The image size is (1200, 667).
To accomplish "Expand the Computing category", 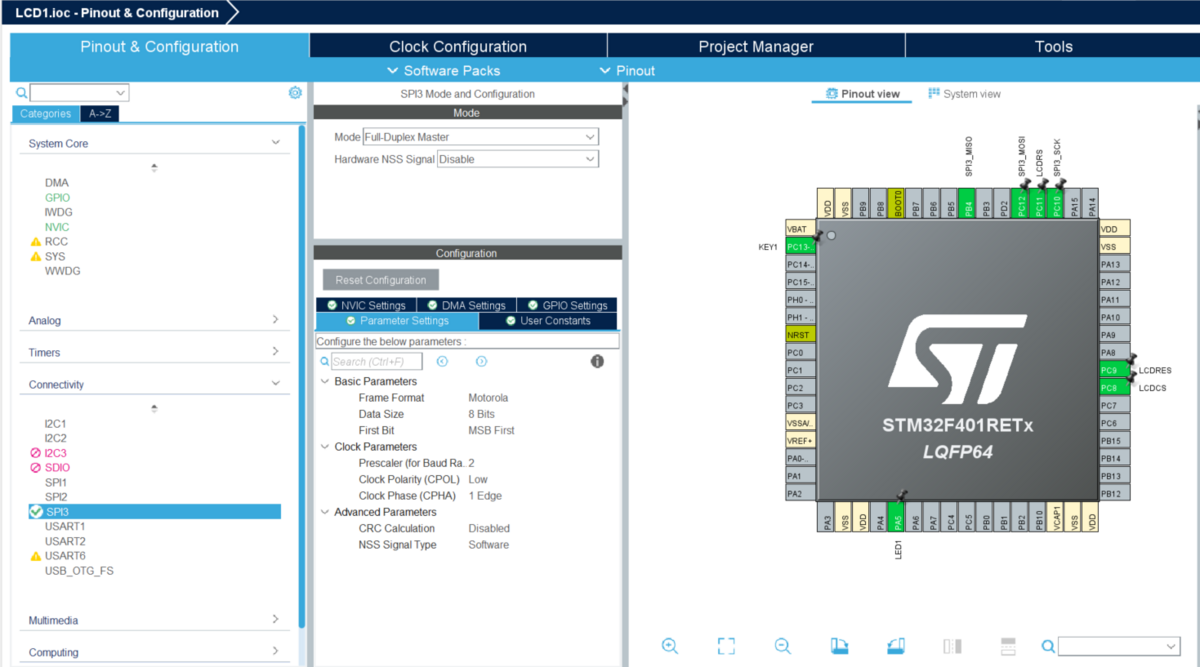I will tap(276, 652).
